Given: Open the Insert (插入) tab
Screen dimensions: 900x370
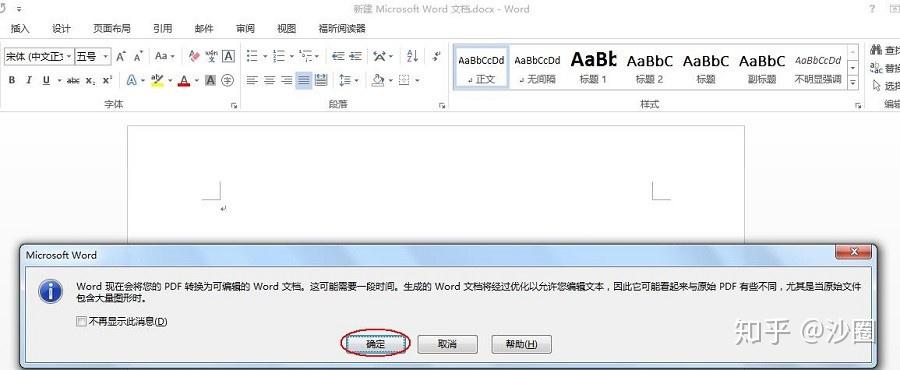Looking at the screenshot, I should click(20, 28).
